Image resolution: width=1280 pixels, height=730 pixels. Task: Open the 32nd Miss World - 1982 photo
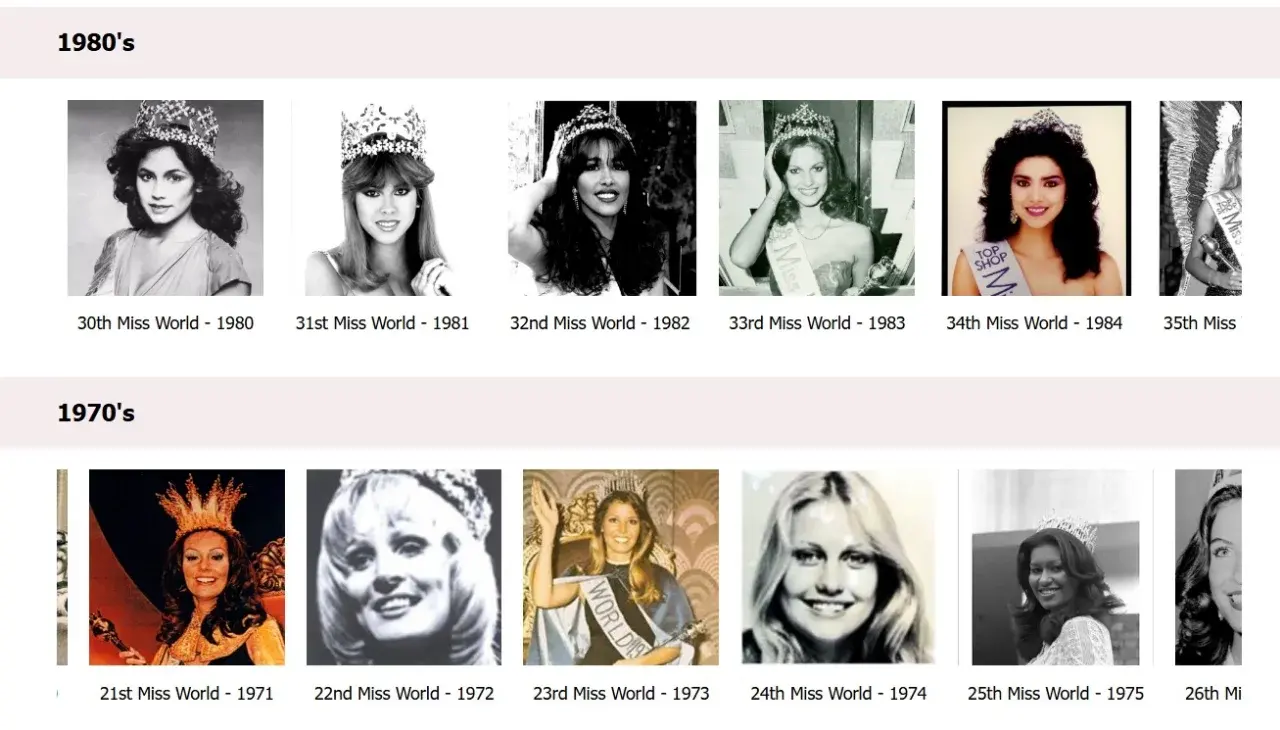pyautogui.click(x=602, y=198)
